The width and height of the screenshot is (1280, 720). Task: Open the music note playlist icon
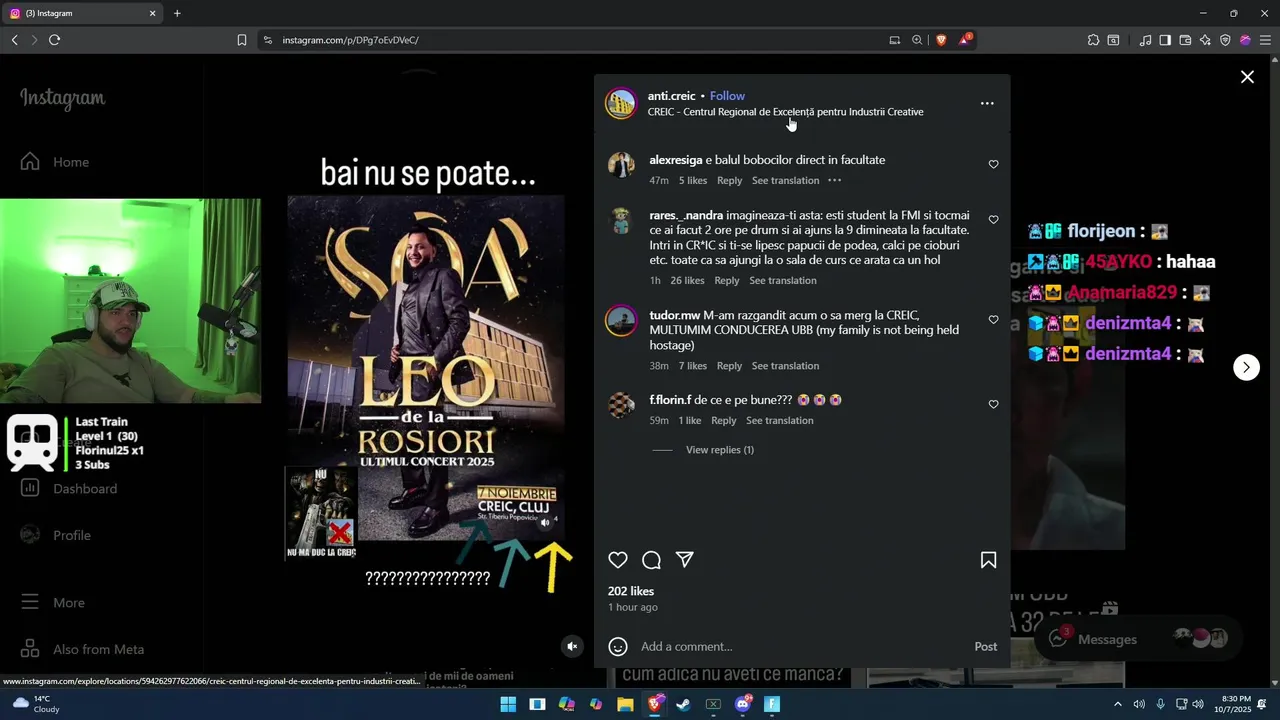click(1145, 40)
